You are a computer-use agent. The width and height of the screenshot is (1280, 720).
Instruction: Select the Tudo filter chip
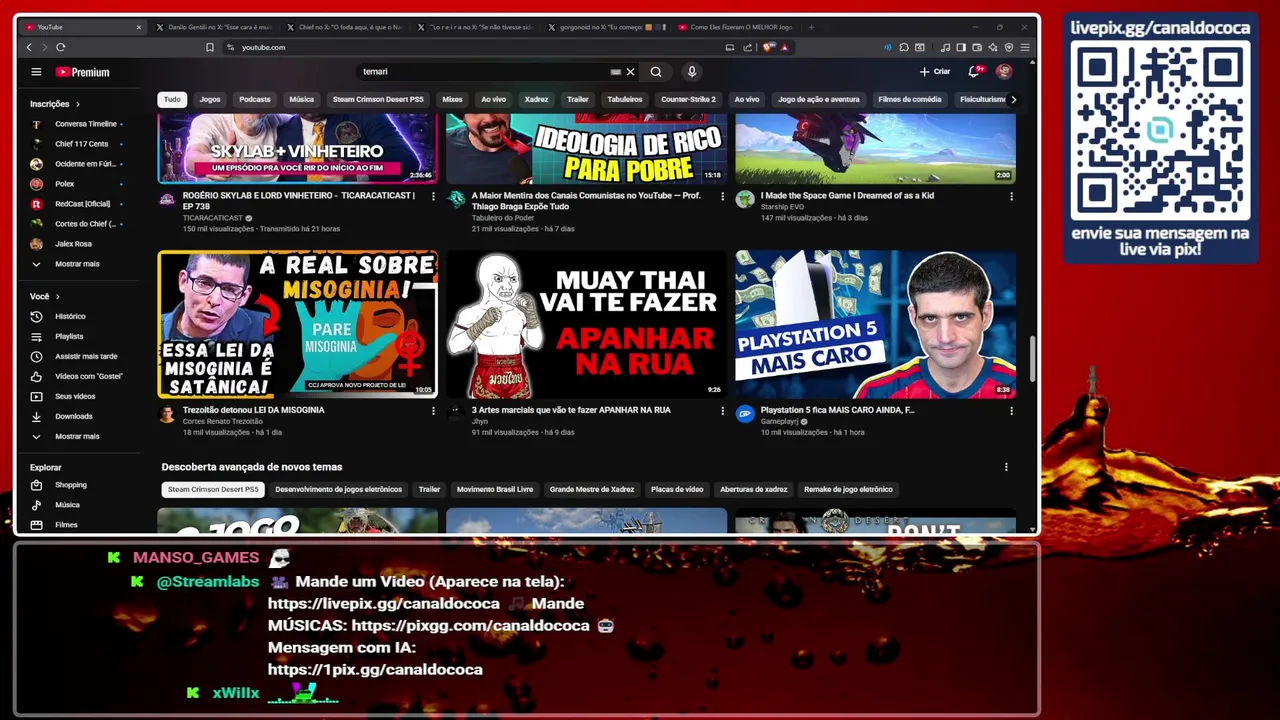pos(172,99)
